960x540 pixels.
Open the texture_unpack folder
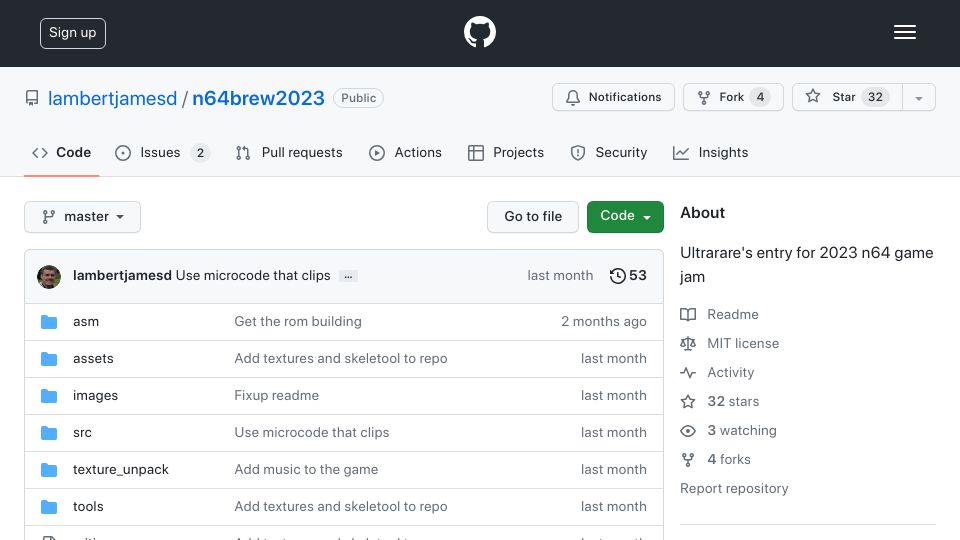[x=121, y=470]
